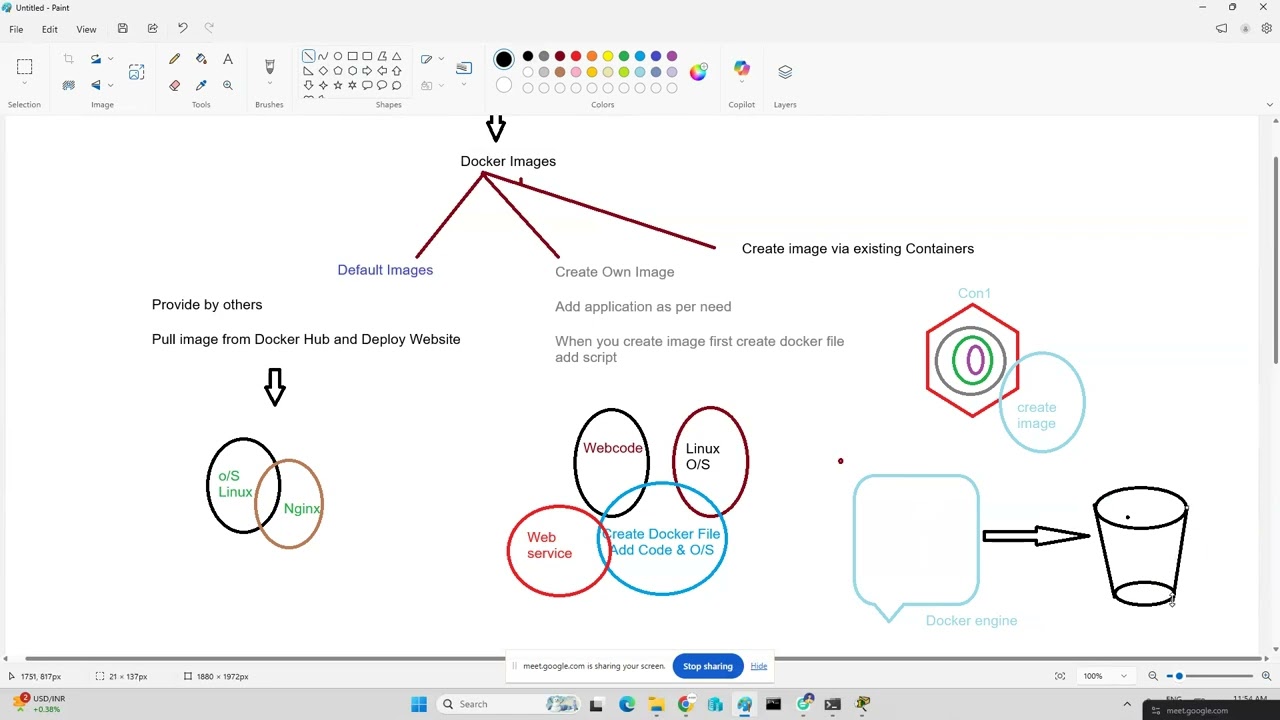The image size is (1280, 720).
Task: Select the Rectangle shape
Action: pyautogui.click(x=352, y=56)
